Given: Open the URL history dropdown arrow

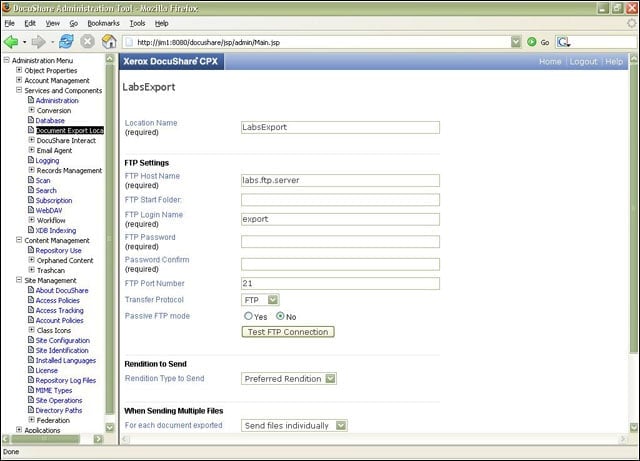Looking at the screenshot, I should tap(516, 42).
